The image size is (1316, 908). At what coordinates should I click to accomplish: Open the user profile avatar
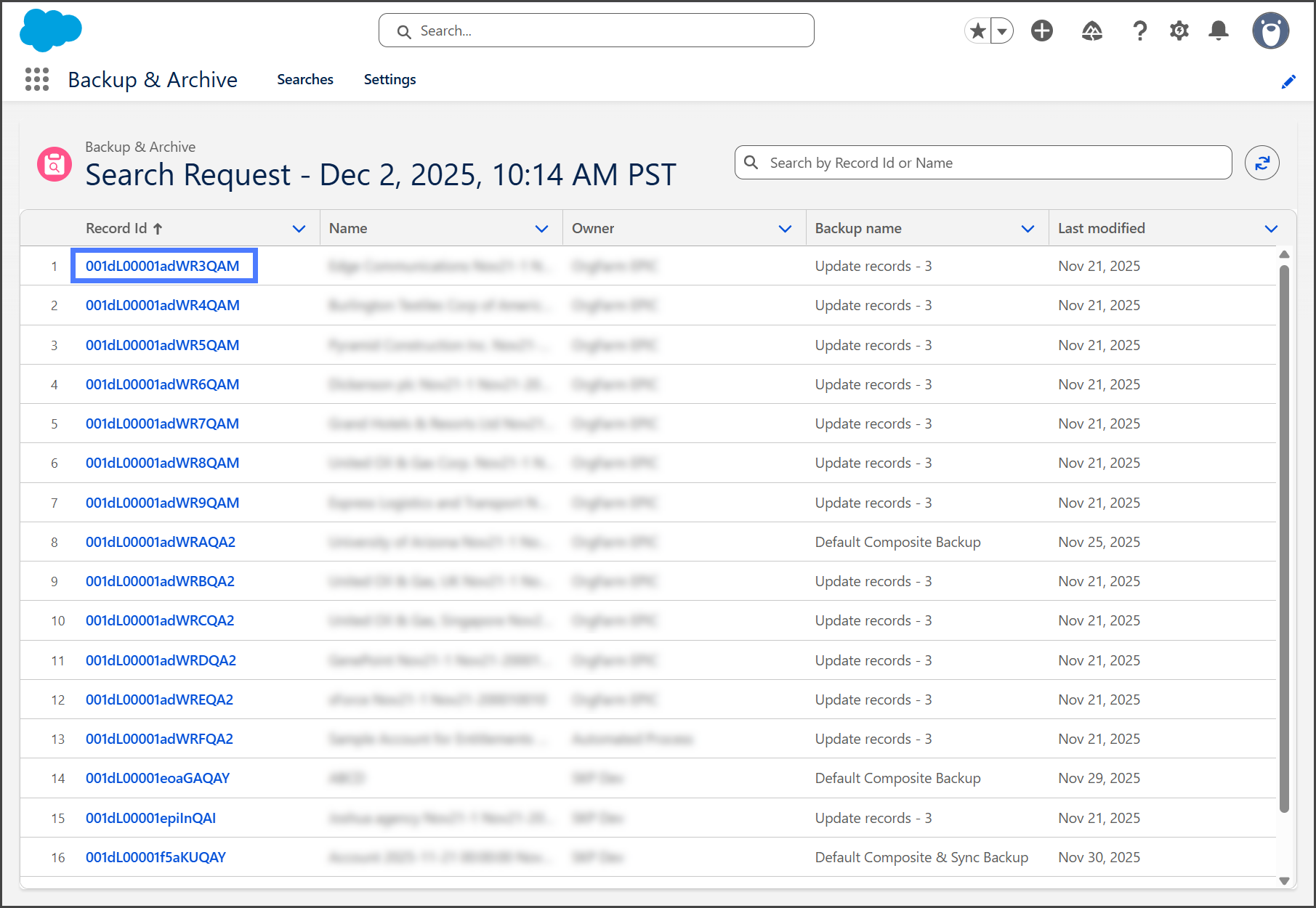(1269, 31)
